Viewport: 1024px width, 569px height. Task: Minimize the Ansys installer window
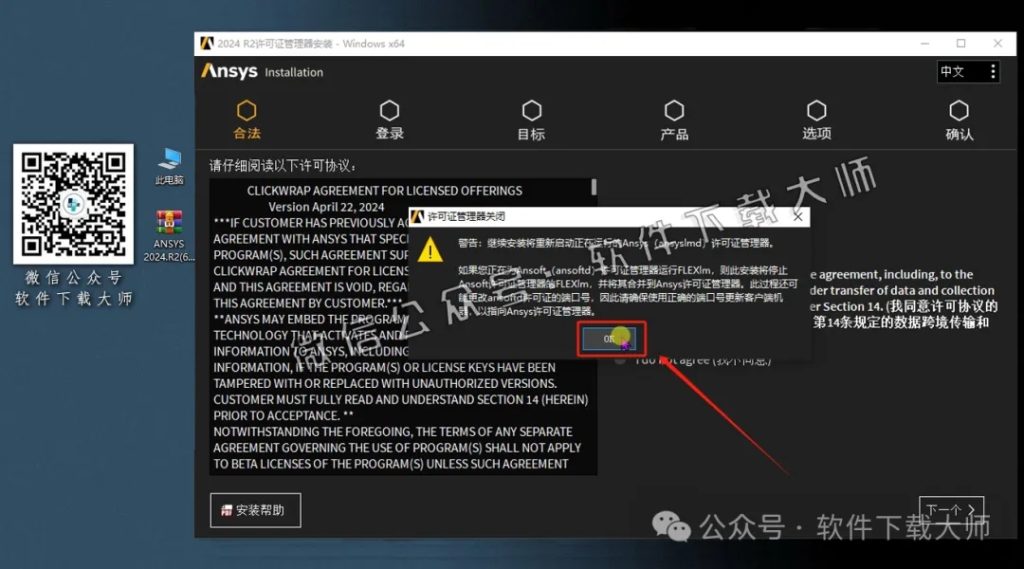pyautogui.click(x=925, y=44)
